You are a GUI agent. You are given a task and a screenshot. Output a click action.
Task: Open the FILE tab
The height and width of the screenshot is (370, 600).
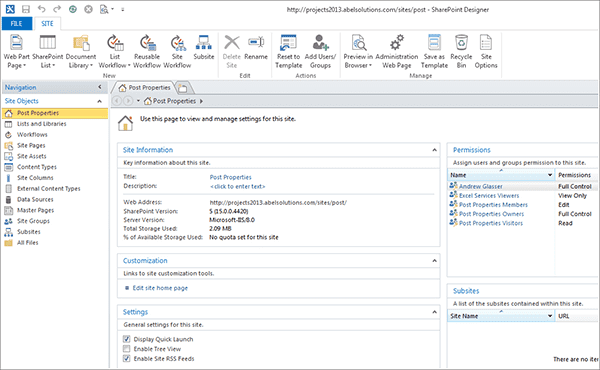(16, 24)
